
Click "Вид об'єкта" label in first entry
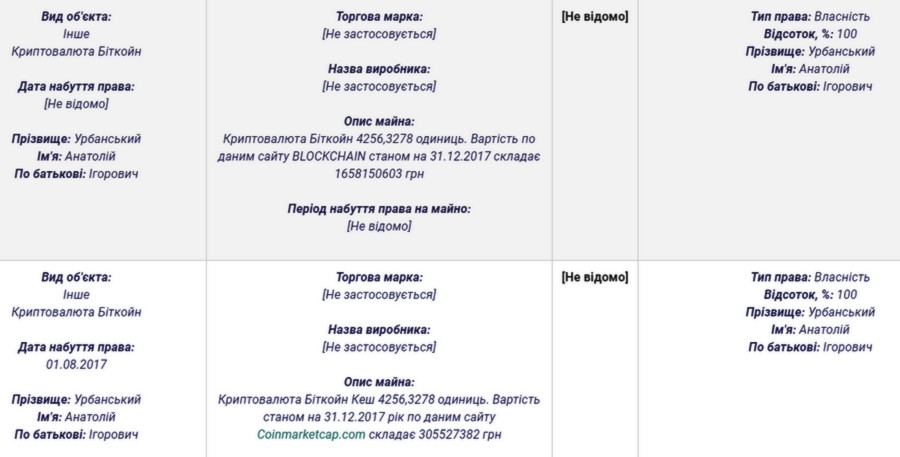(76, 17)
